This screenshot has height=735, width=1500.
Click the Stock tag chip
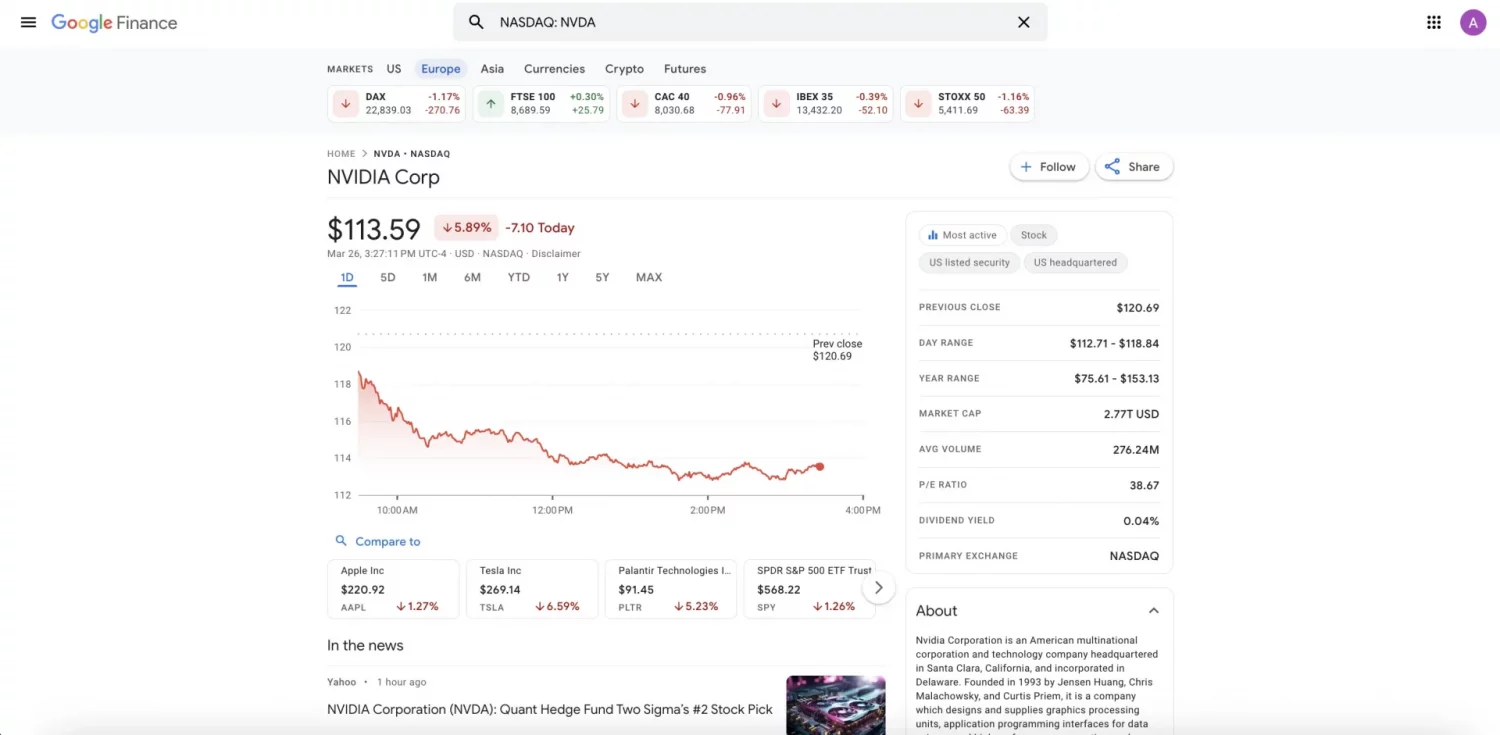click(x=1034, y=235)
